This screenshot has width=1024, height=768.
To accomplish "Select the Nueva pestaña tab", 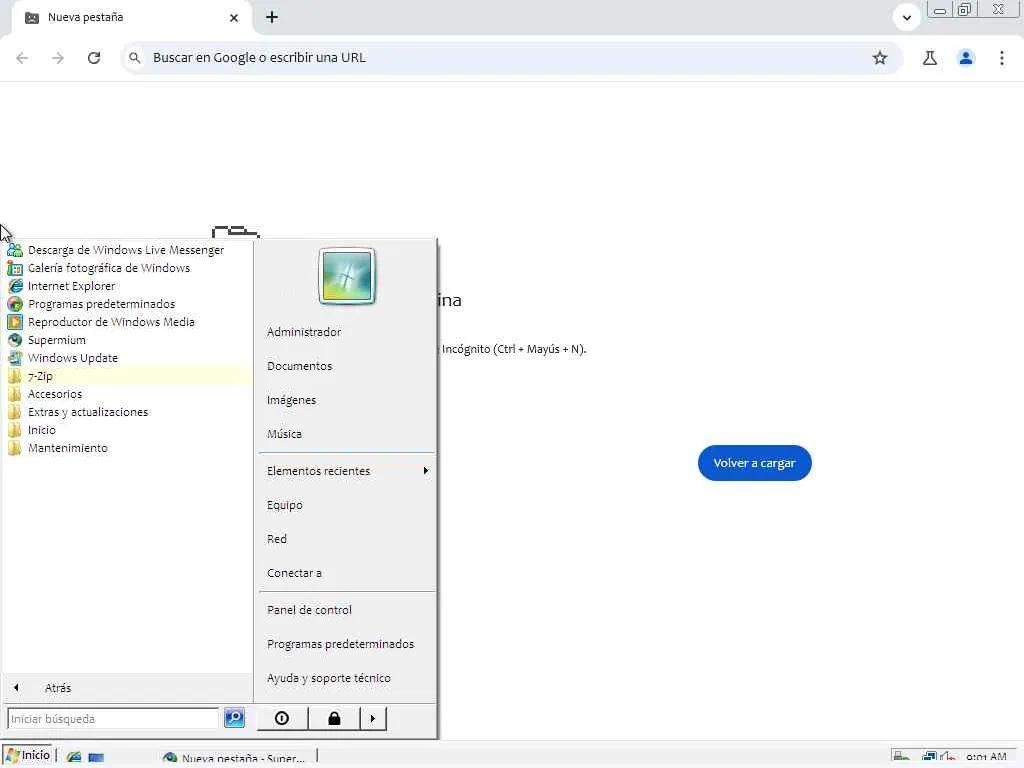I will (131, 18).
